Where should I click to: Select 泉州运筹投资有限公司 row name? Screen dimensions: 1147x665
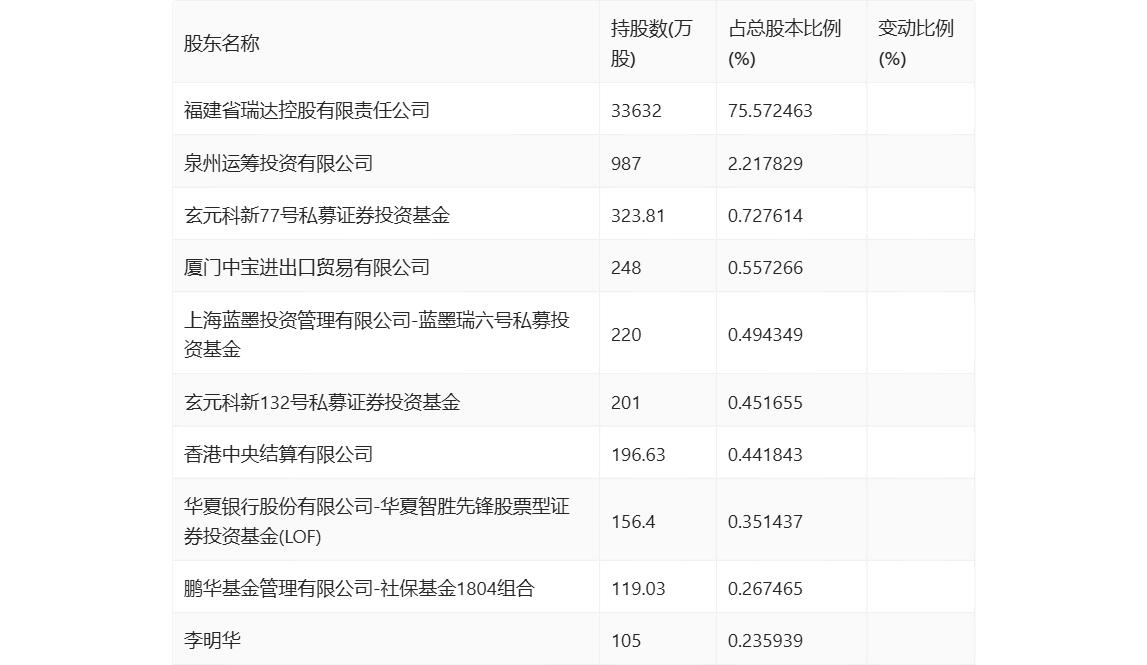278,163
